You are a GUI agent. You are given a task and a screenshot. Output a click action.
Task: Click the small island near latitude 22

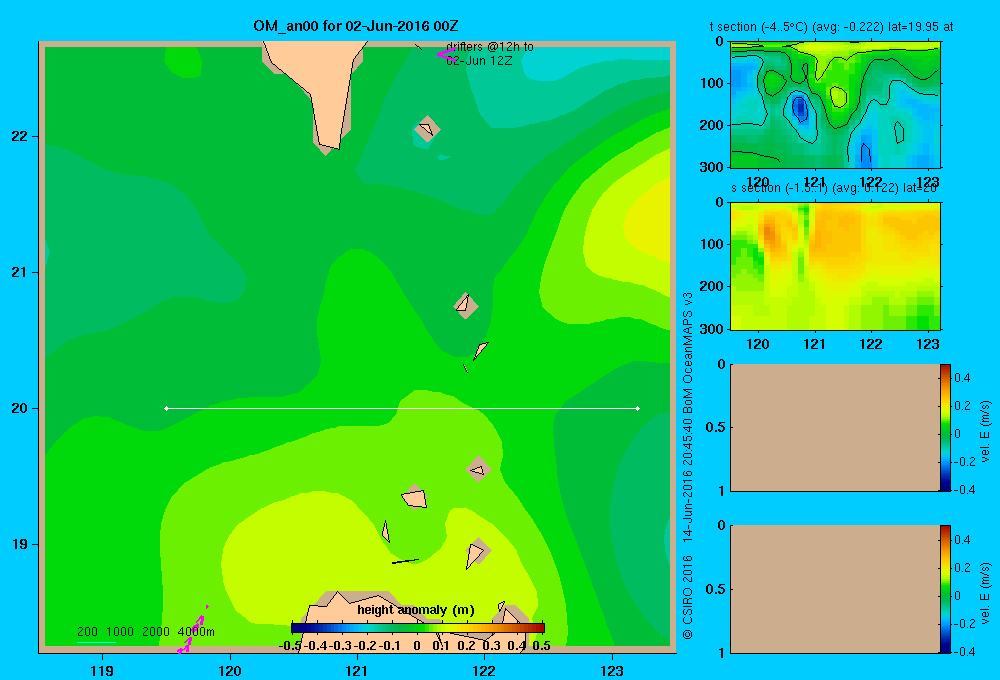[x=427, y=129]
